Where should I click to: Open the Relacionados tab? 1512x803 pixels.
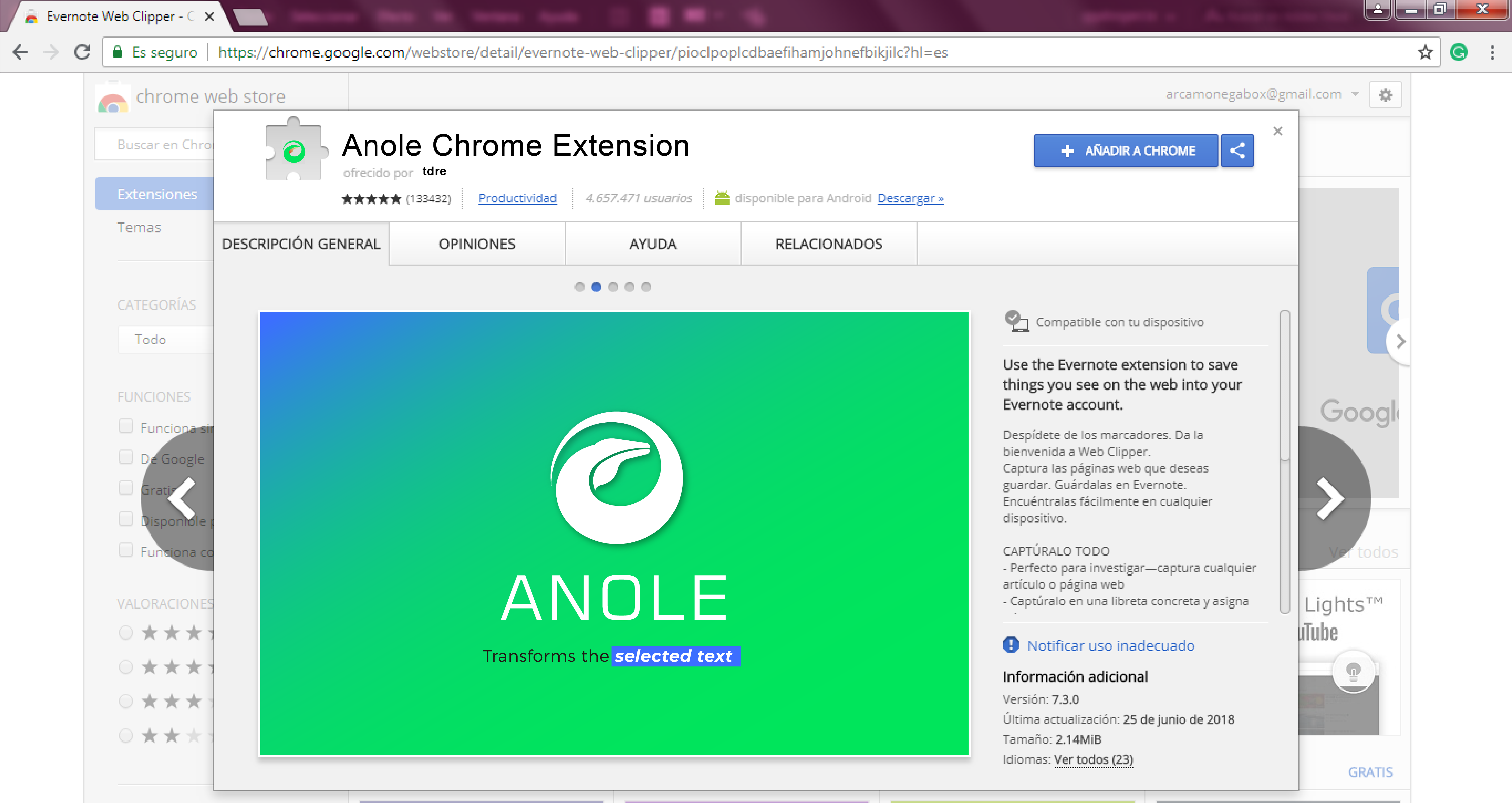829,244
